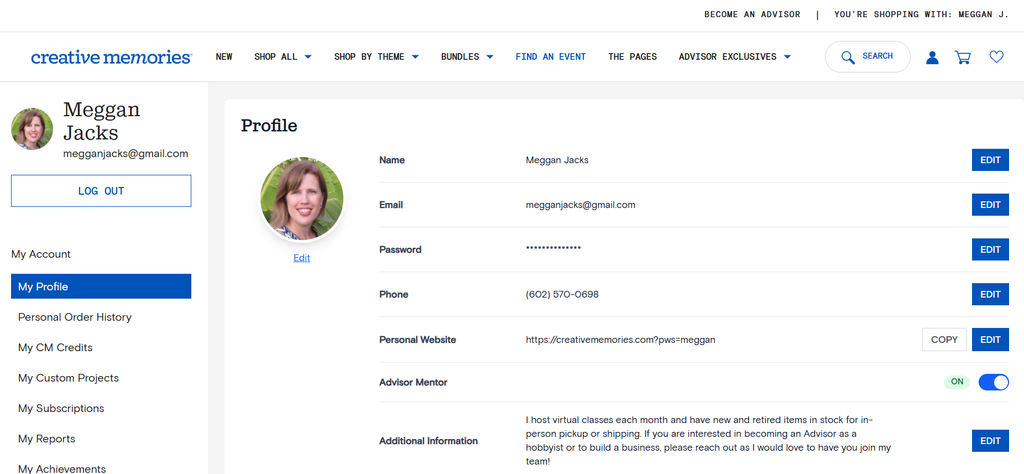Expand the Bundles dropdown
1024x474 pixels.
(x=467, y=57)
